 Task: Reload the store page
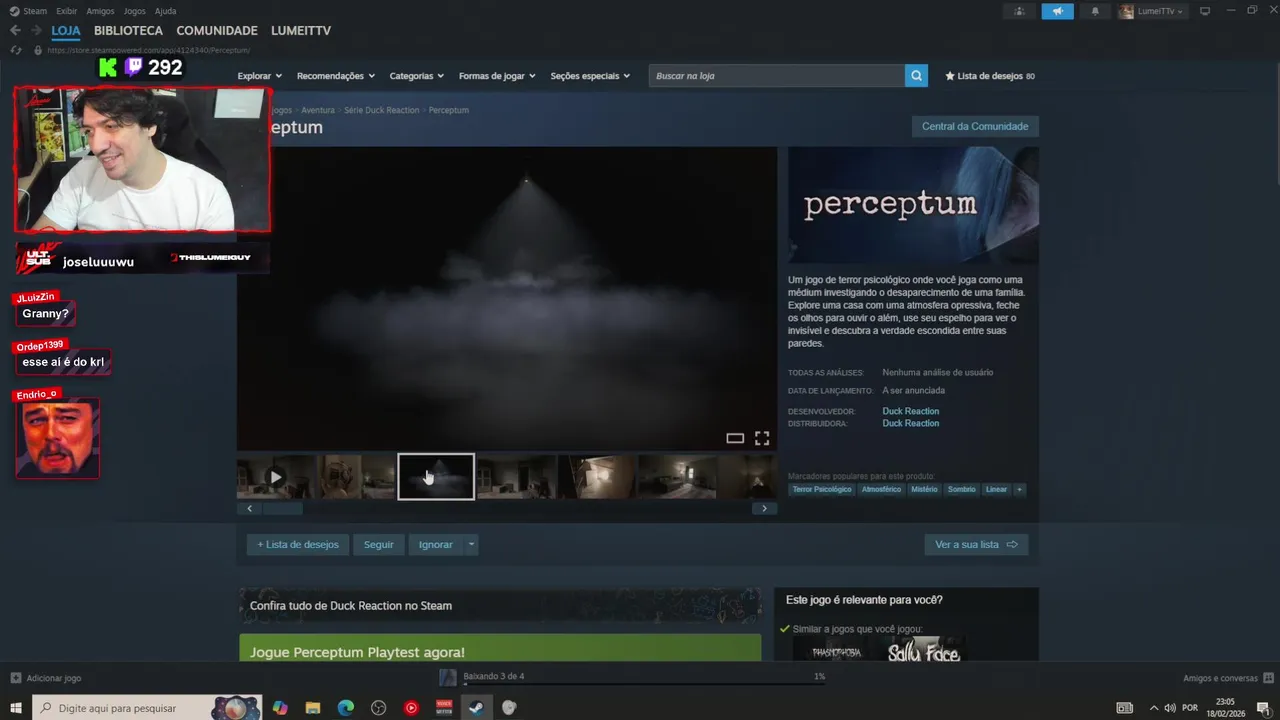coord(16,50)
